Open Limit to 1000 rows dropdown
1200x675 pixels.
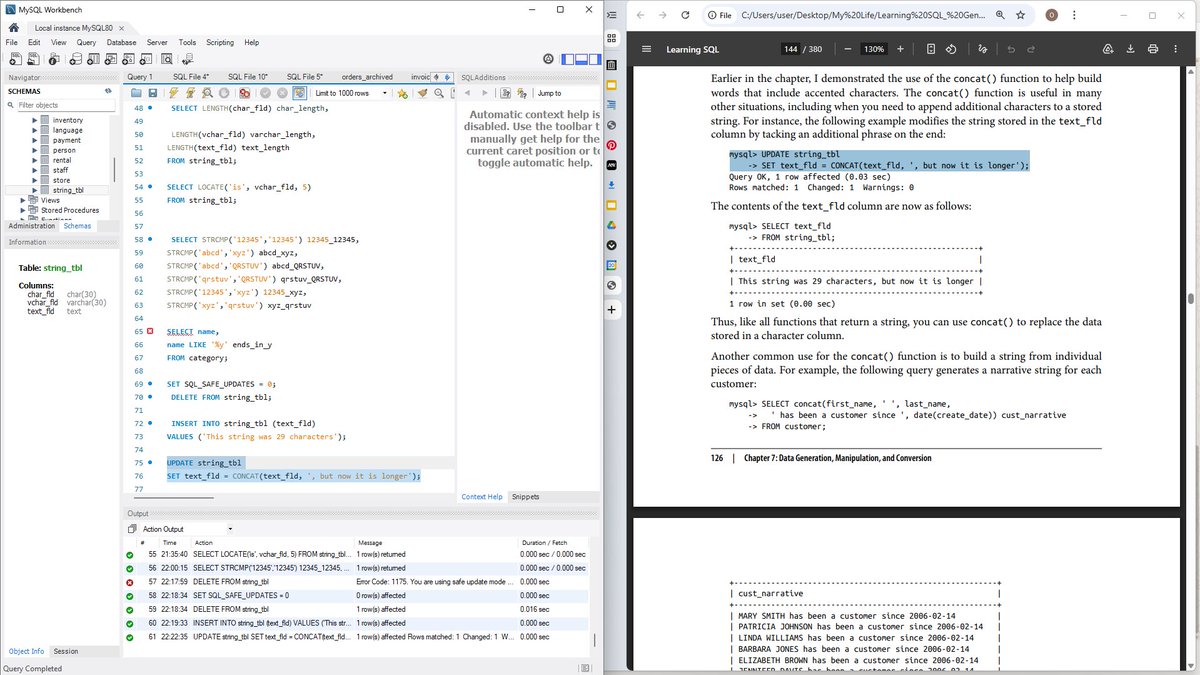[349, 93]
